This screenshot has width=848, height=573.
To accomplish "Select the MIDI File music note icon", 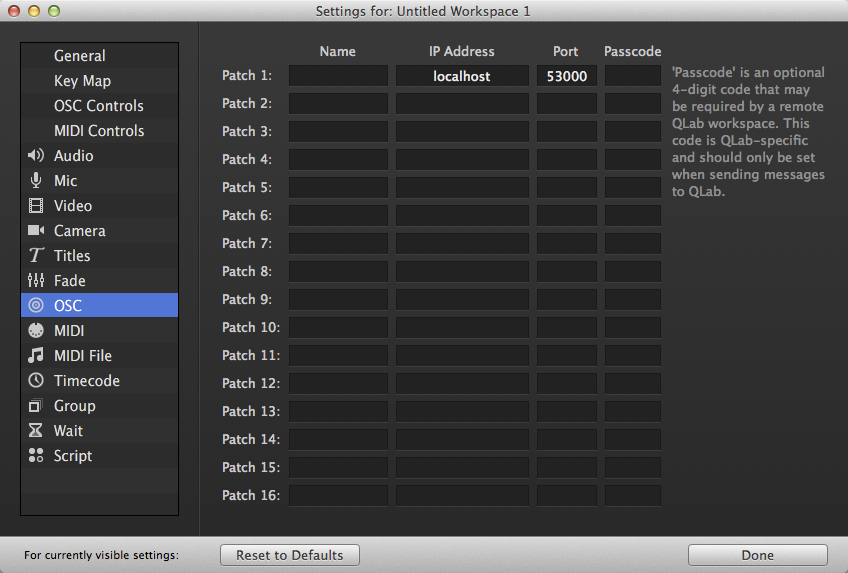I will click(36, 356).
